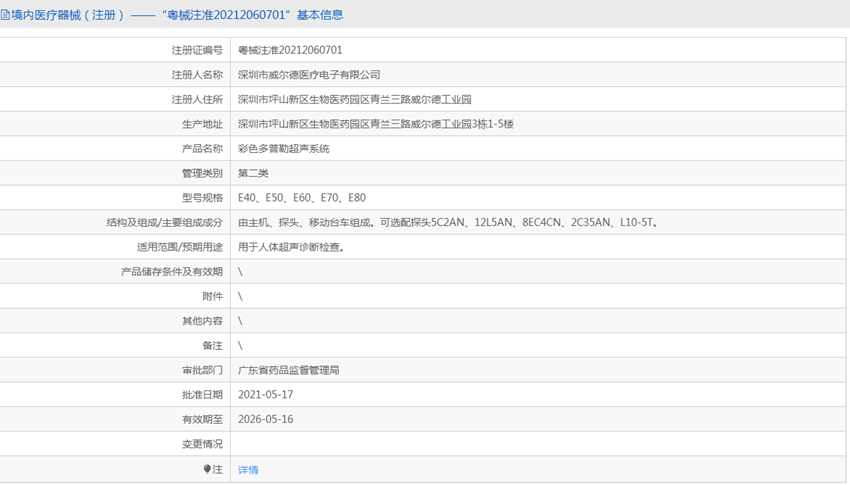This screenshot has width=850, height=485.
Task: Click the 变更情况 field label
Action: coord(202,444)
